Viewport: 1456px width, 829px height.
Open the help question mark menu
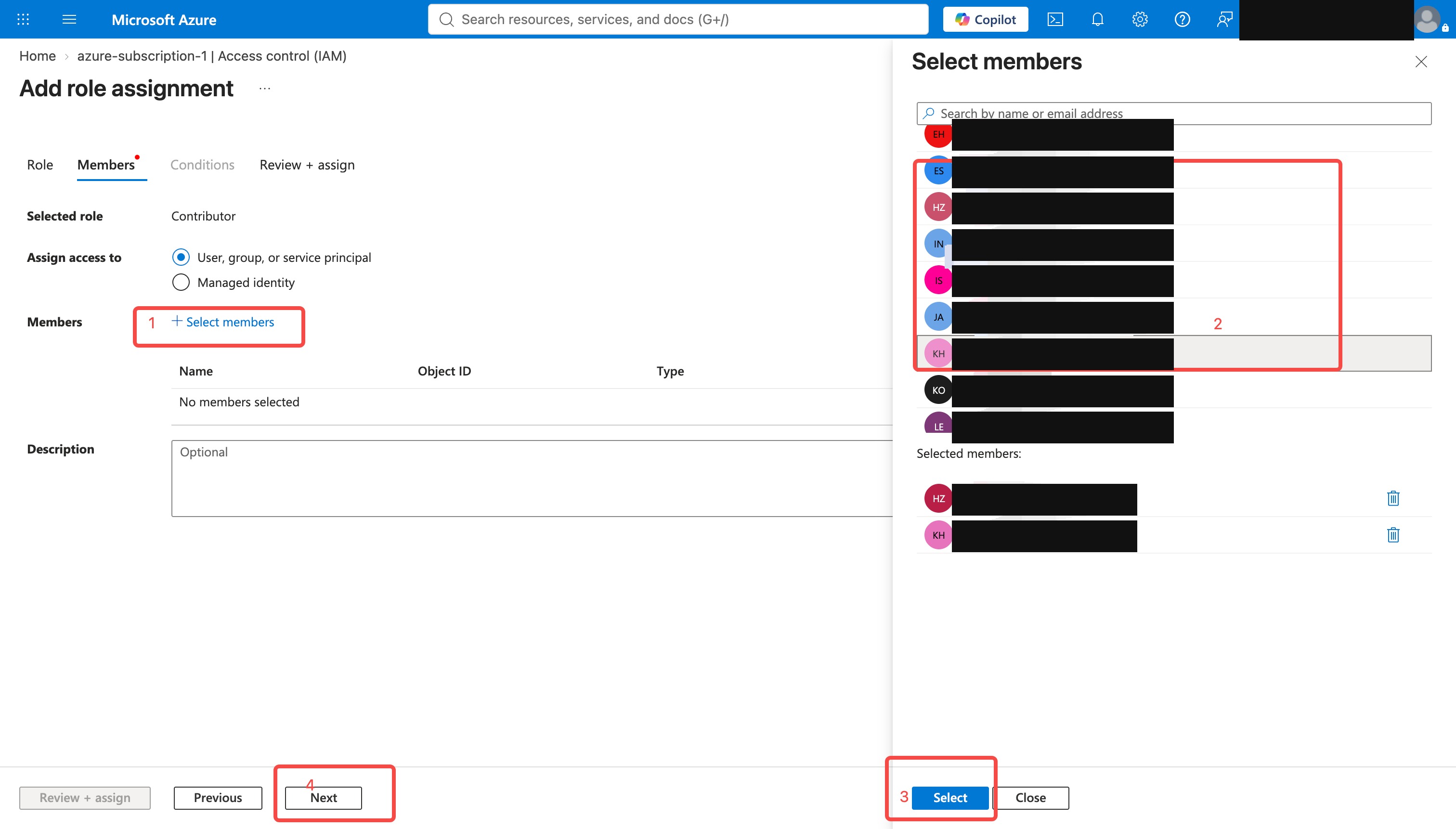(x=1182, y=19)
